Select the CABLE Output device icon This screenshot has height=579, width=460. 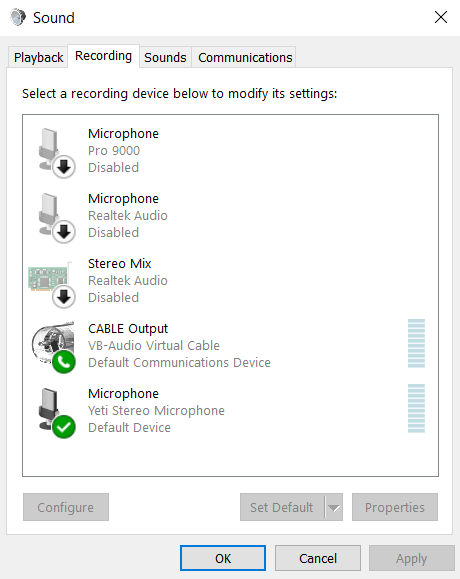[53, 347]
